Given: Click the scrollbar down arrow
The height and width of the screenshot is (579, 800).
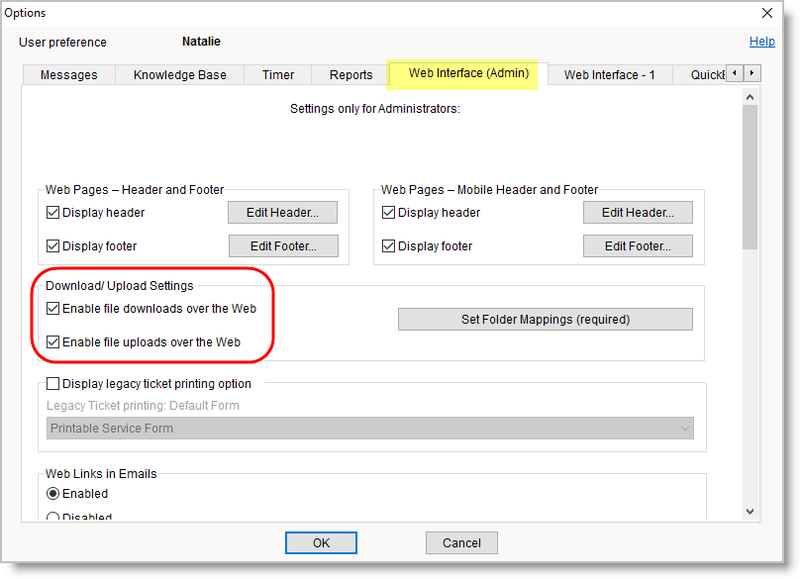Looking at the screenshot, I should (751, 511).
